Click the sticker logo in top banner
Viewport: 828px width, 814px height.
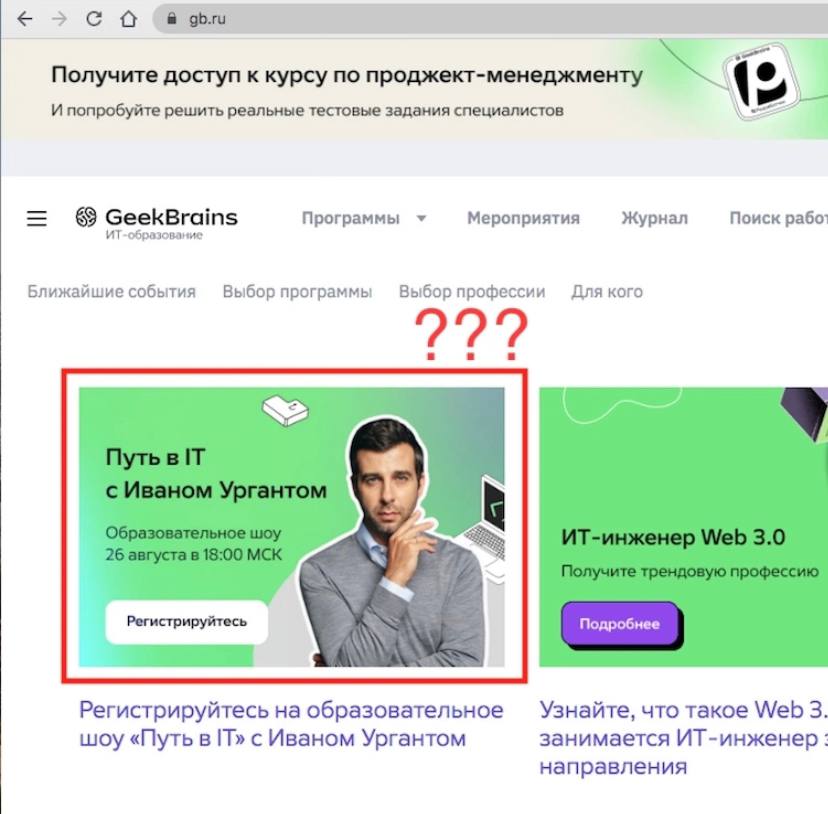pyautogui.click(x=761, y=81)
